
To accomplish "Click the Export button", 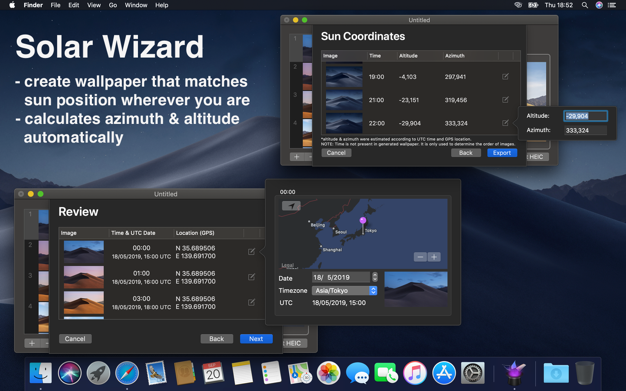I will pyautogui.click(x=502, y=153).
